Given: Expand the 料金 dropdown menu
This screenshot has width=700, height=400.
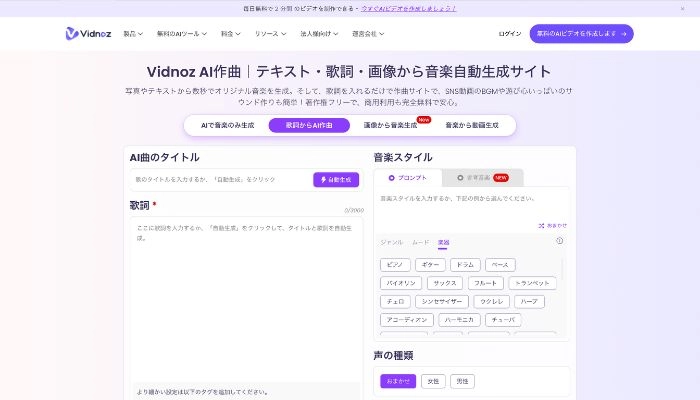Looking at the screenshot, I should 231,33.
